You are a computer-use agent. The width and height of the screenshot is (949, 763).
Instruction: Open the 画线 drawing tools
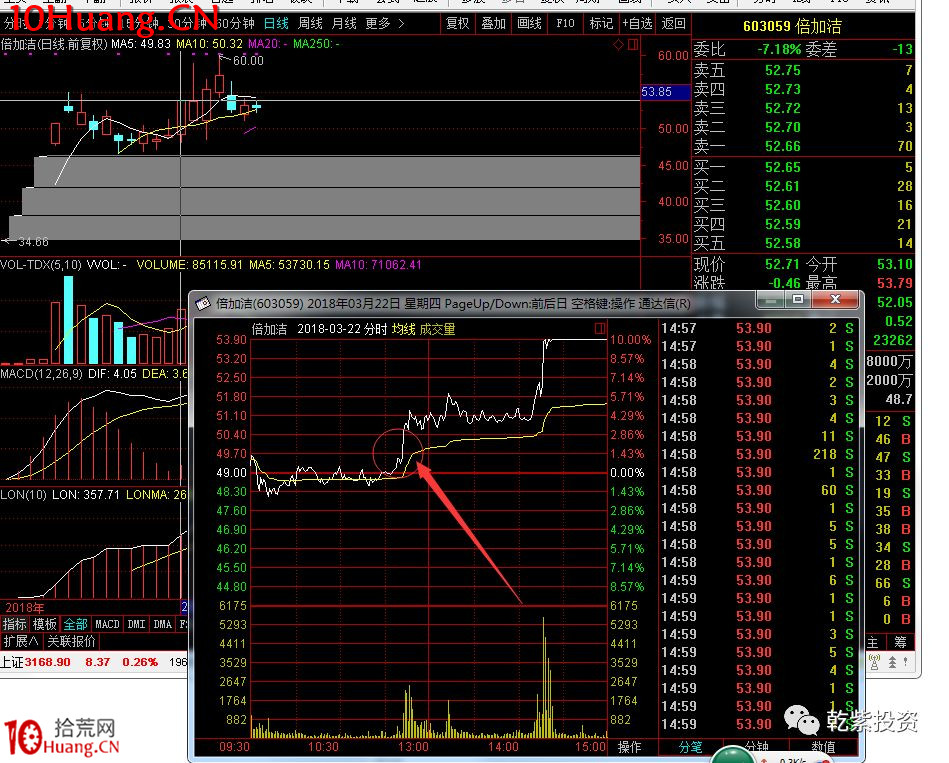click(530, 24)
